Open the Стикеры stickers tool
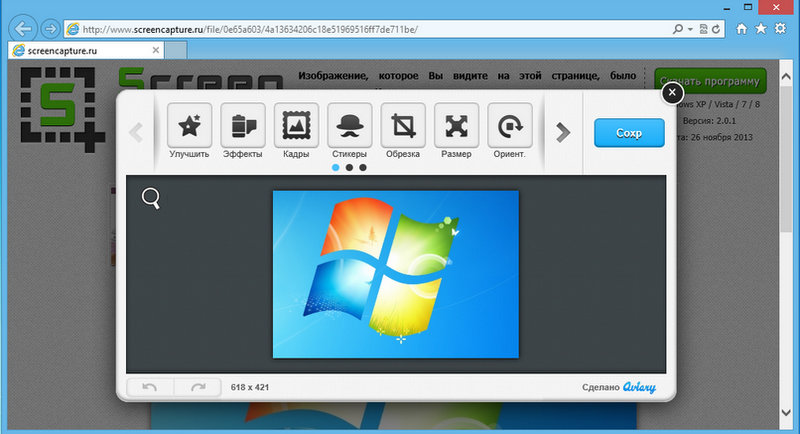The image size is (800, 434). 349,126
